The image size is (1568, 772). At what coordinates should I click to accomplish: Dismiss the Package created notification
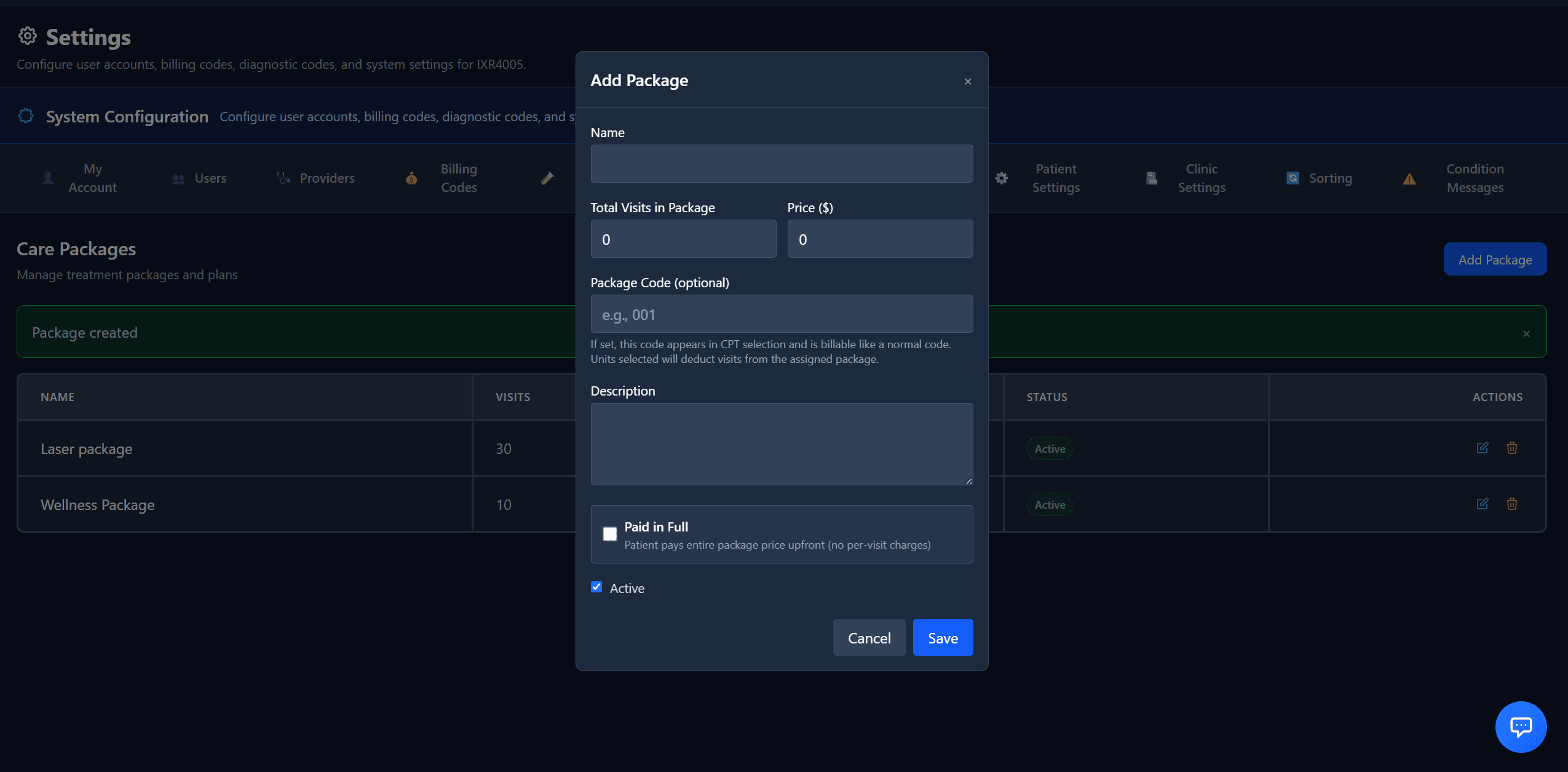1526,333
